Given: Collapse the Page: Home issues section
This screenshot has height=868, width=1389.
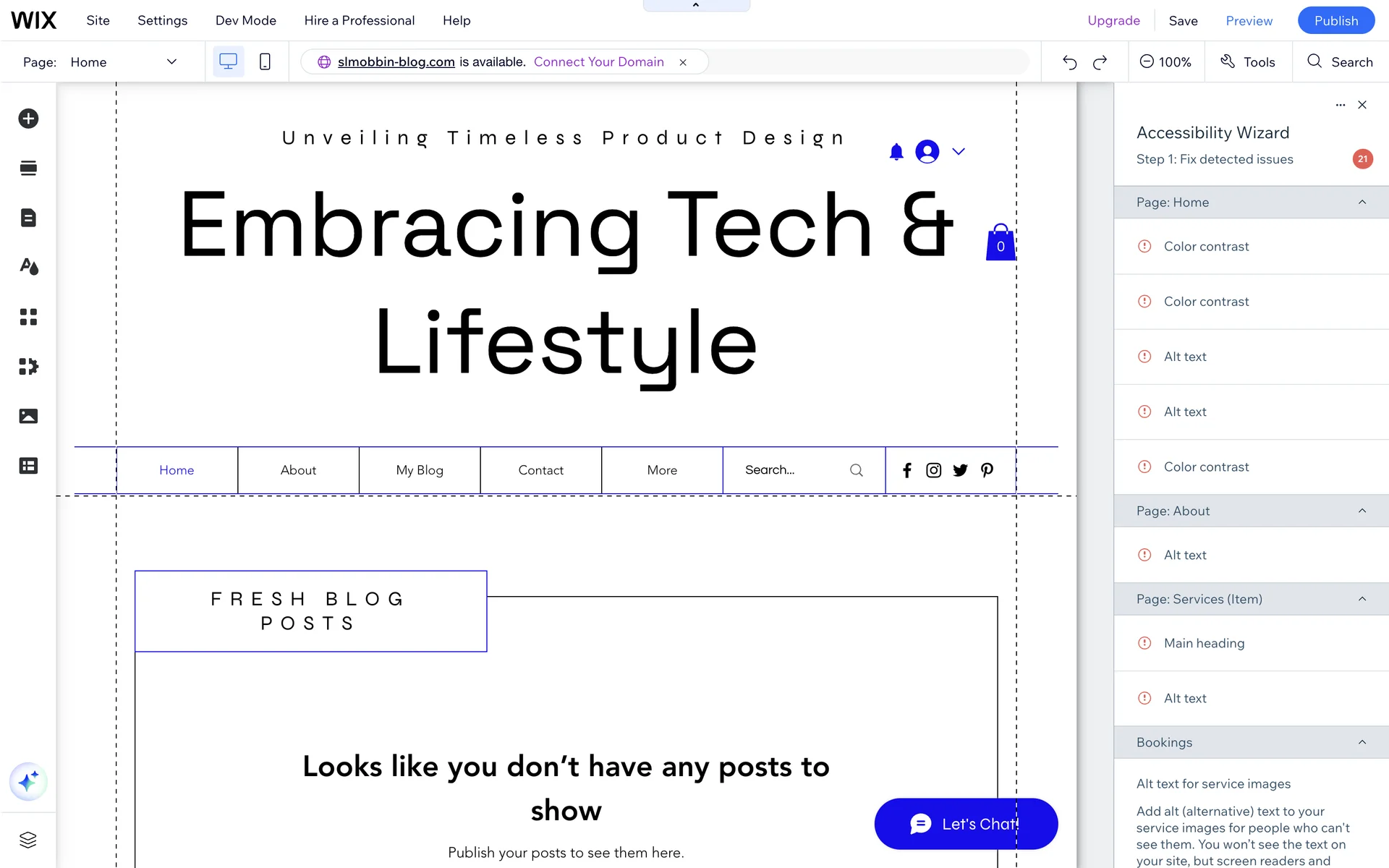Looking at the screenshot, I should (1362, 203).
